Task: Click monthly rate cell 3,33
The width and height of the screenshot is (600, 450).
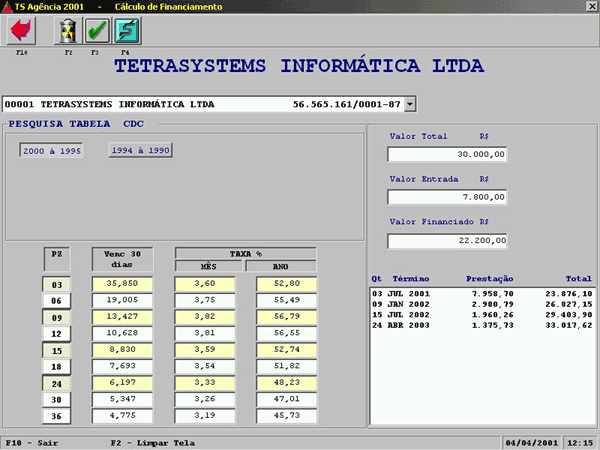Action: coord(205,383)
